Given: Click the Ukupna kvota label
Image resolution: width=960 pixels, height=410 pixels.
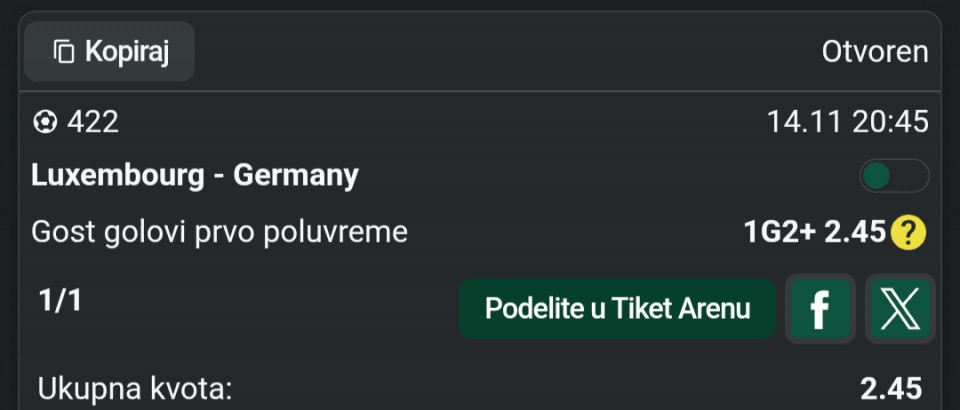Looking at the screenshot, I should click(135, 389).
